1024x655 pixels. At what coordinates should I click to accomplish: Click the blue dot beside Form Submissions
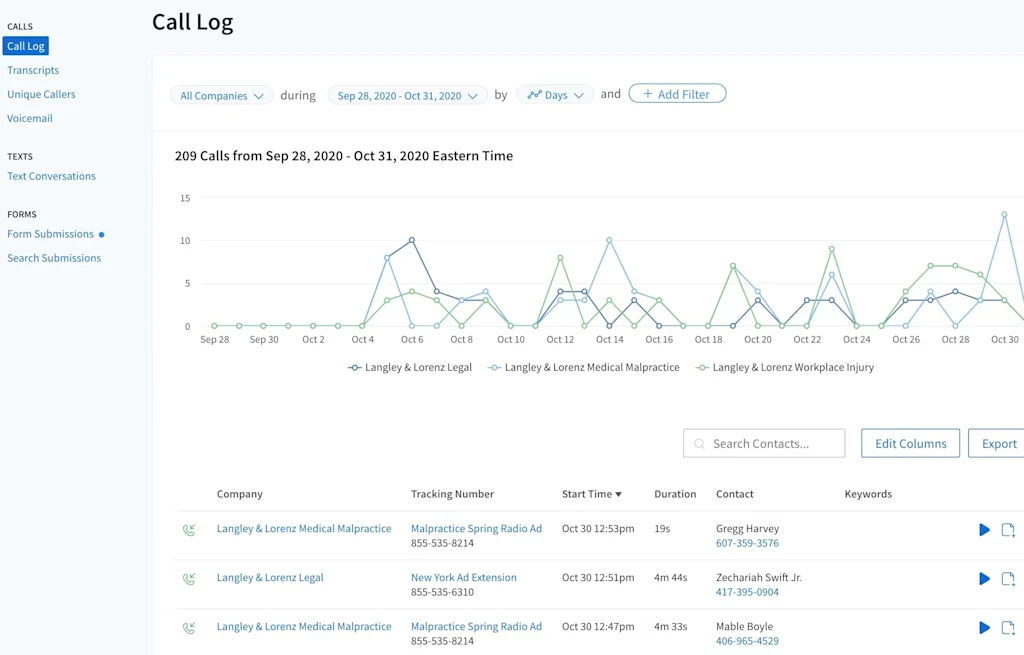click(x=101, y=234)
